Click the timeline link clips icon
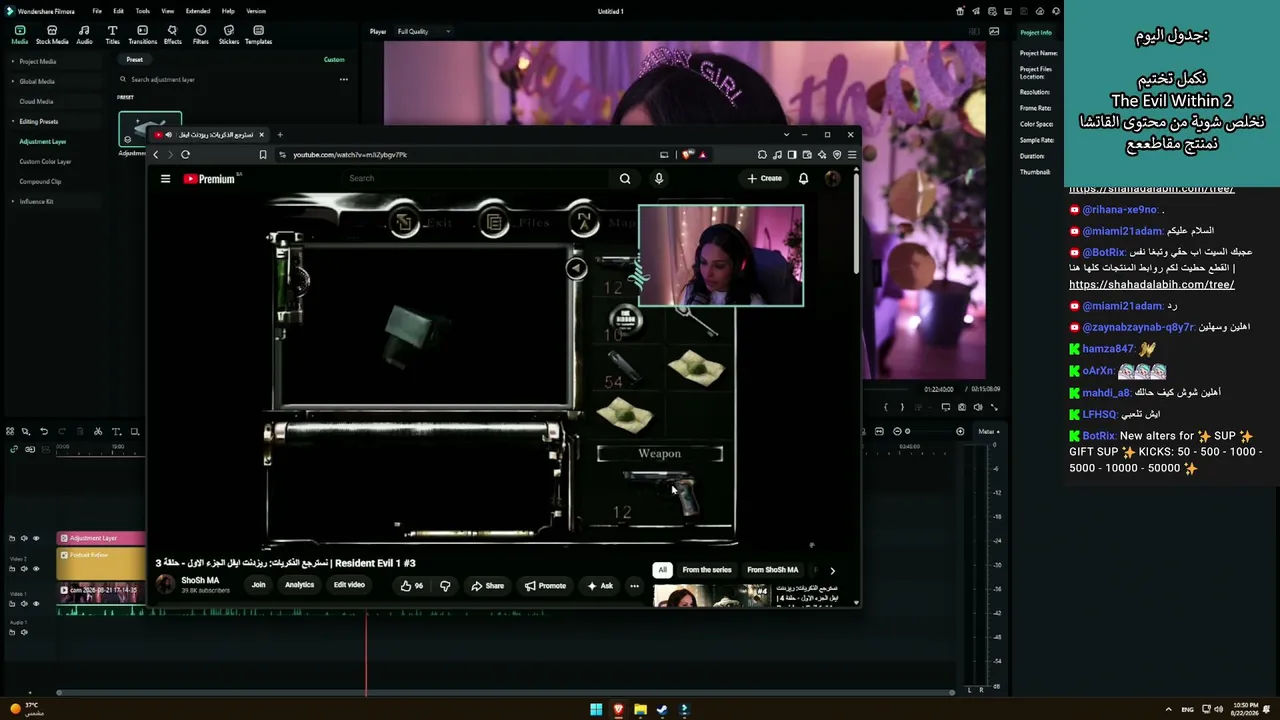Viewport: 1280px width, 720px height. [14, 449]
